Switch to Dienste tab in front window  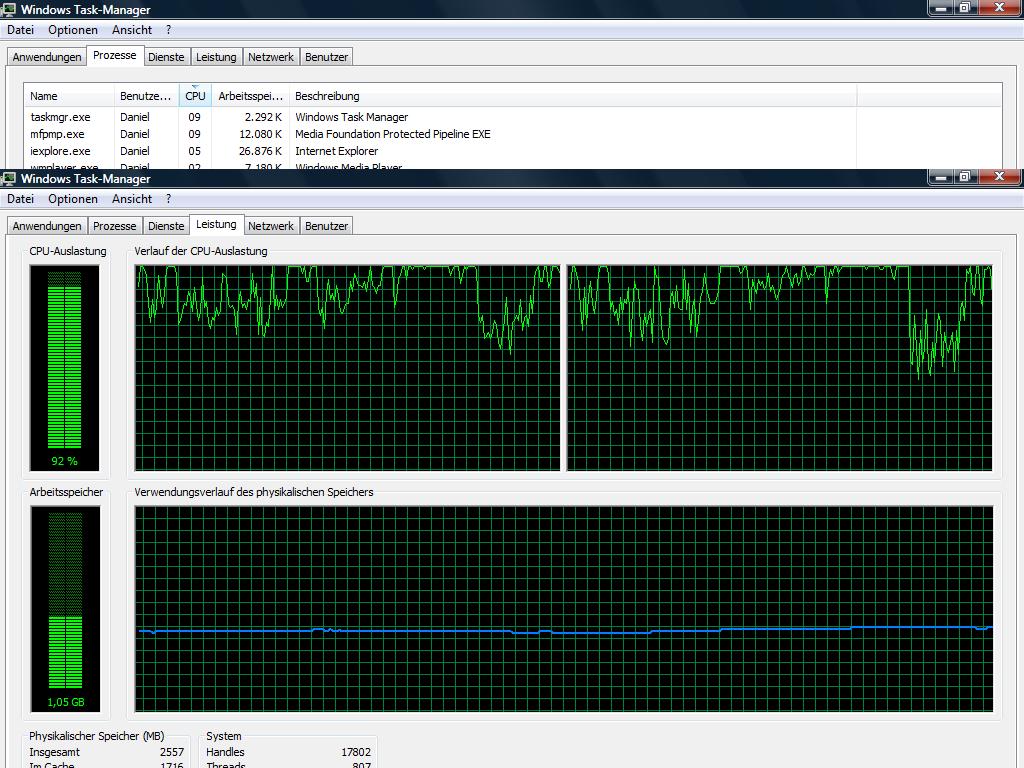click(x=166, y=226)
